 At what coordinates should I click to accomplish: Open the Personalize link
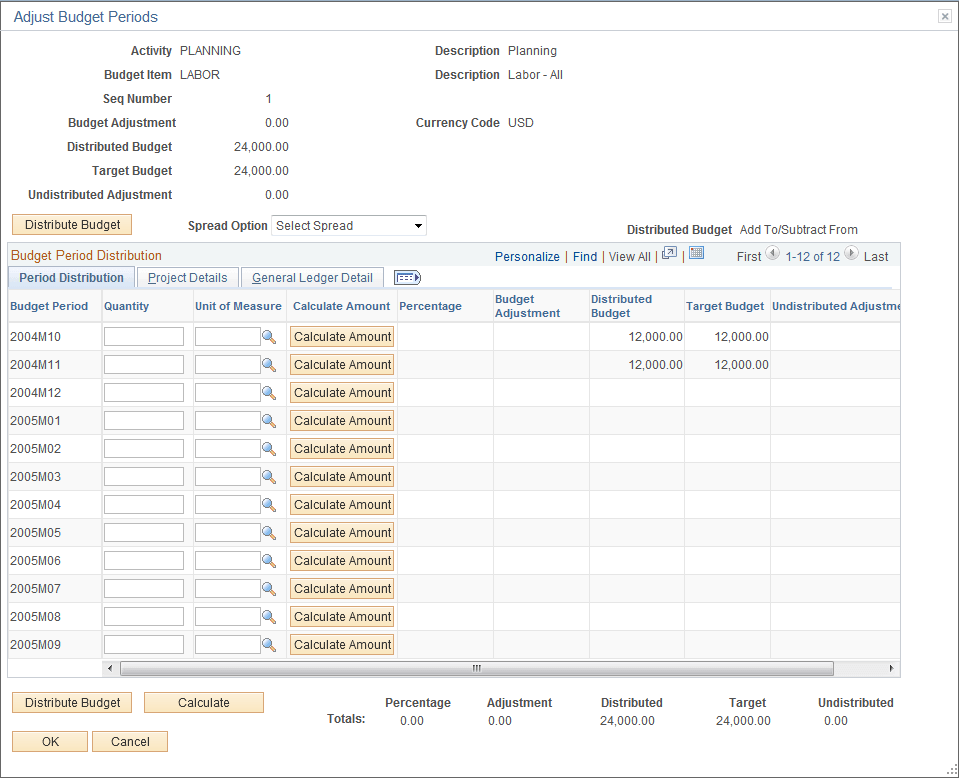click(527, 256)
